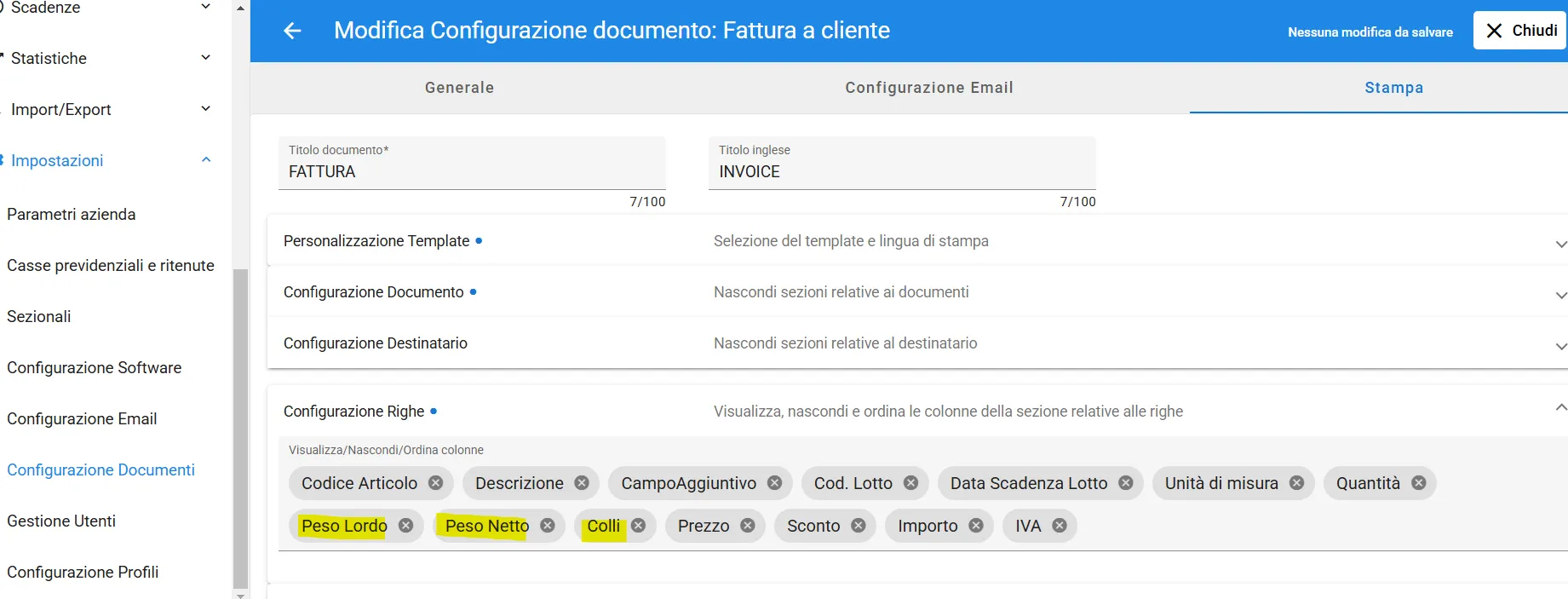The width and height of the screenshot is (1568, 599).
Task: Open Parametri azienda settings
Action: pyautogui.click(x=72, y=214)
